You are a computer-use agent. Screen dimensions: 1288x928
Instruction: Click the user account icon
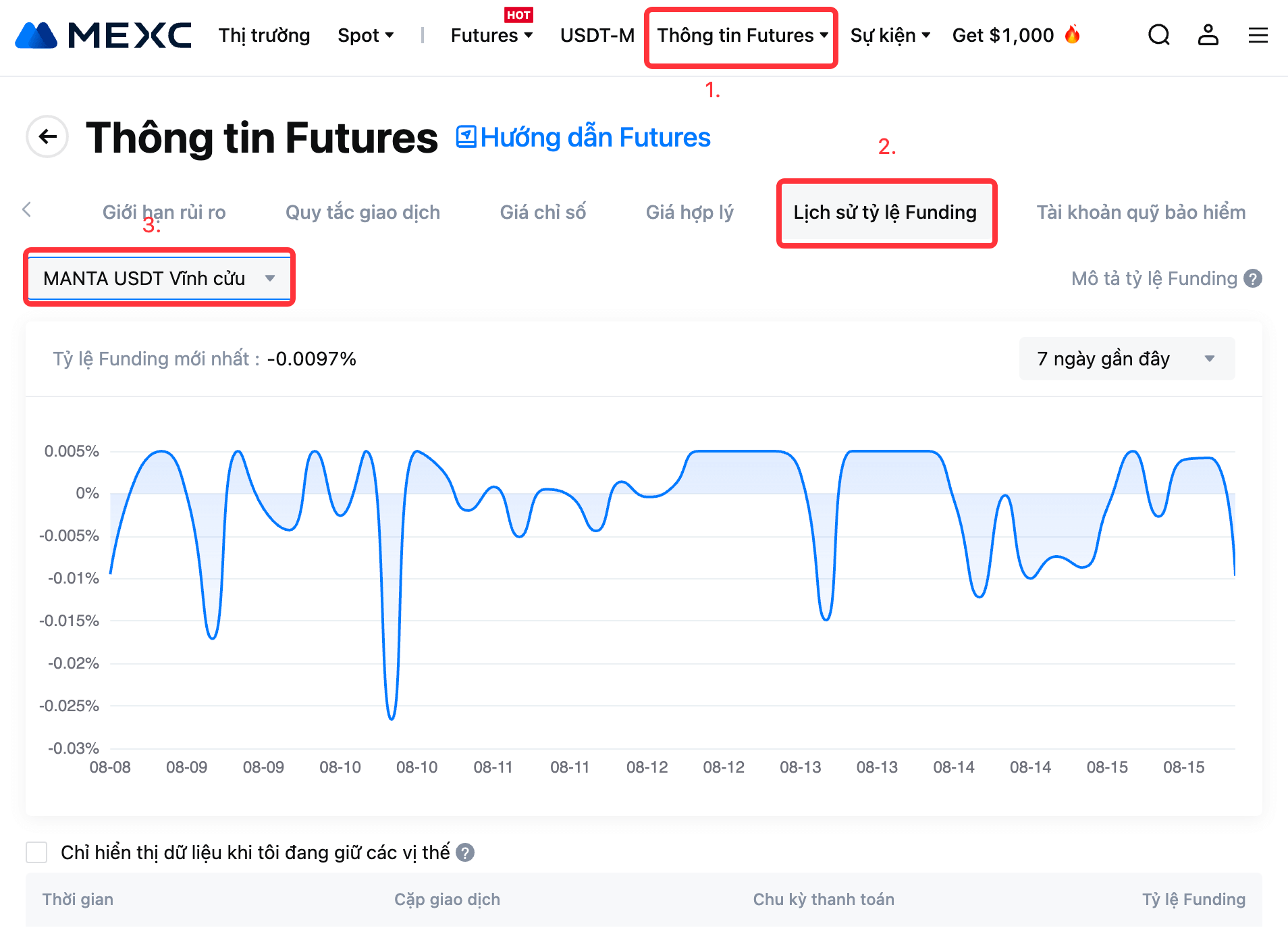[x=1208, y=35]
